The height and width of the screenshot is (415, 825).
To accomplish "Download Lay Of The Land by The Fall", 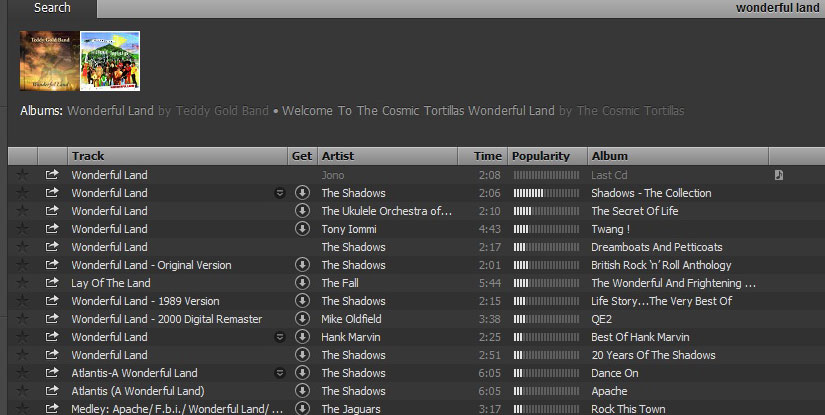I will tap(302, 283).
